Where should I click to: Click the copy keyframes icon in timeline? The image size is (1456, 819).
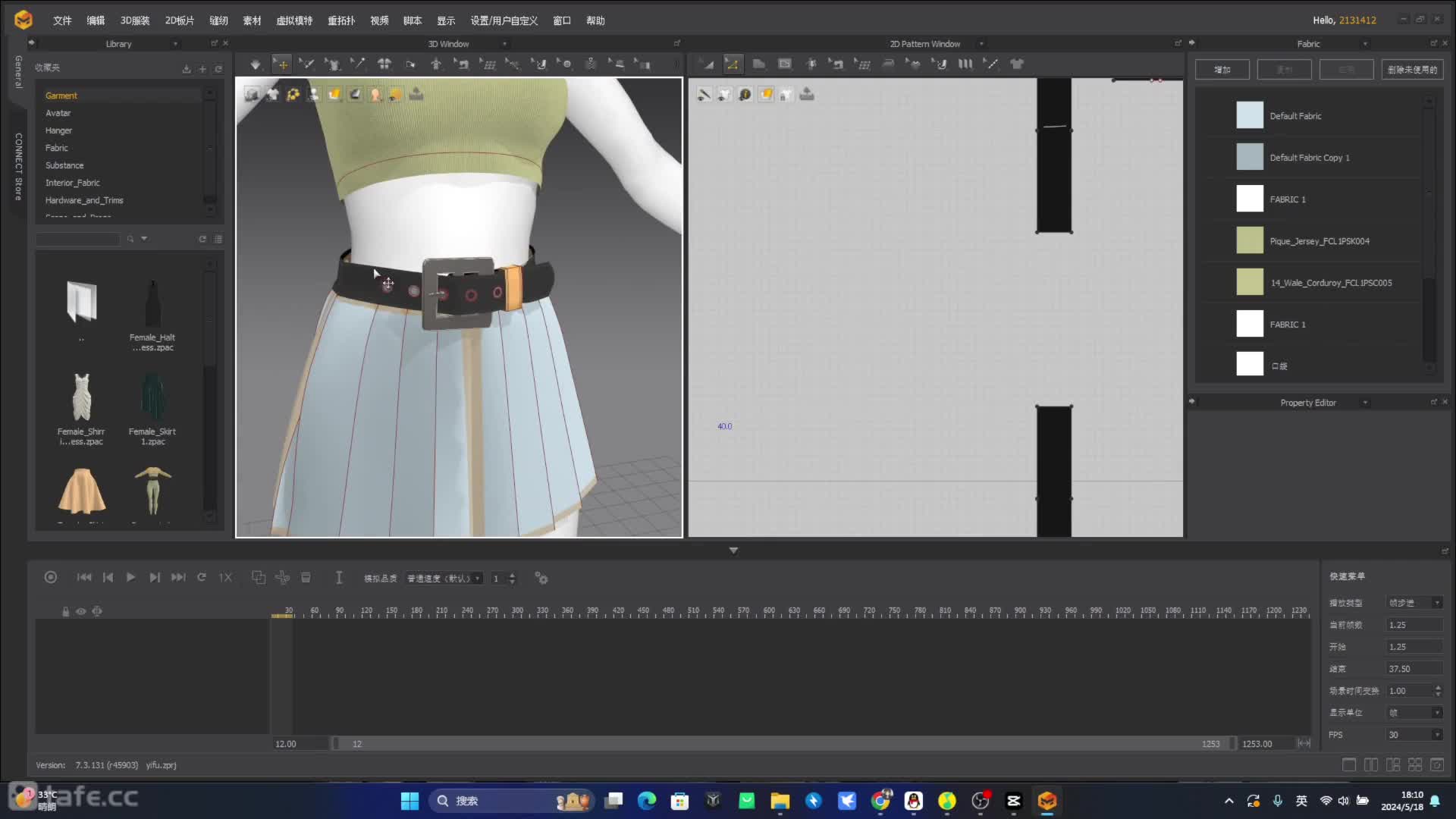[259, 578]
